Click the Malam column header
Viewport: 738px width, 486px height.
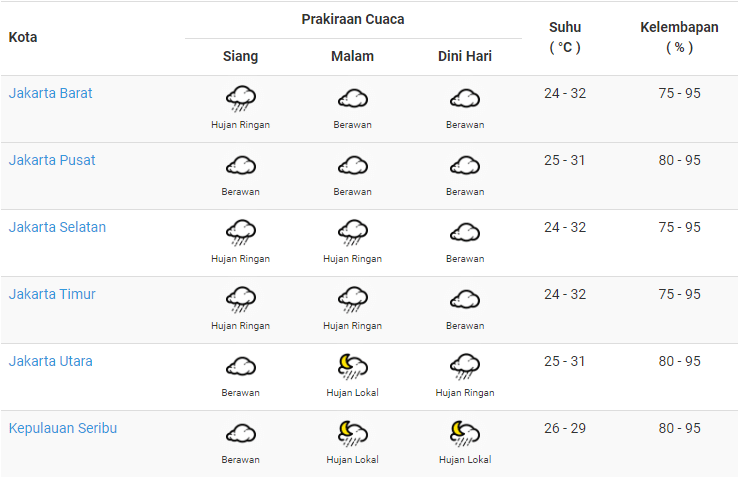pos(352,56)
